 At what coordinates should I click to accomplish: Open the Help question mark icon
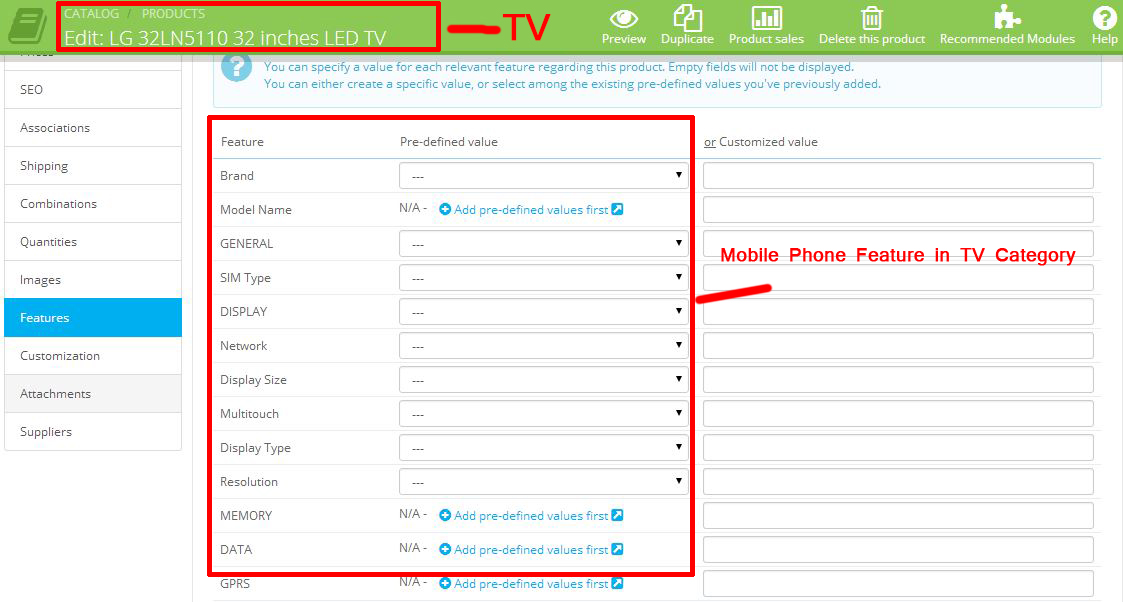(1104, 18)
